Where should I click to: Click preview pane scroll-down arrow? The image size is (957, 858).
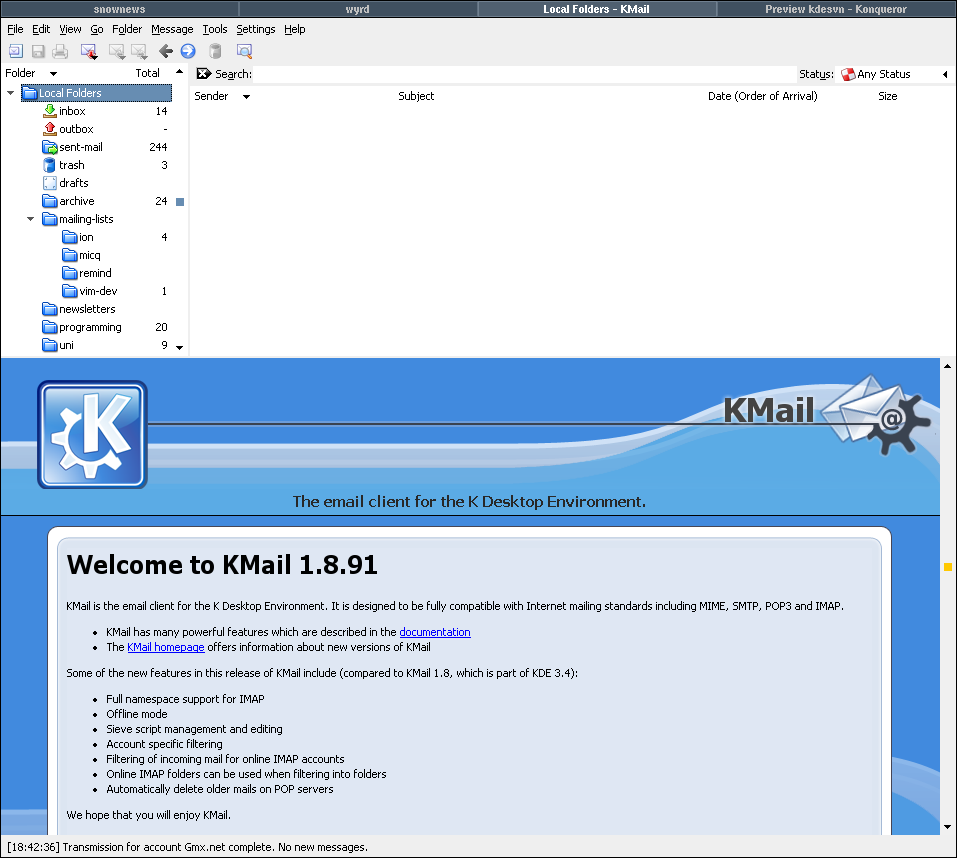click(x=947, y=827)
